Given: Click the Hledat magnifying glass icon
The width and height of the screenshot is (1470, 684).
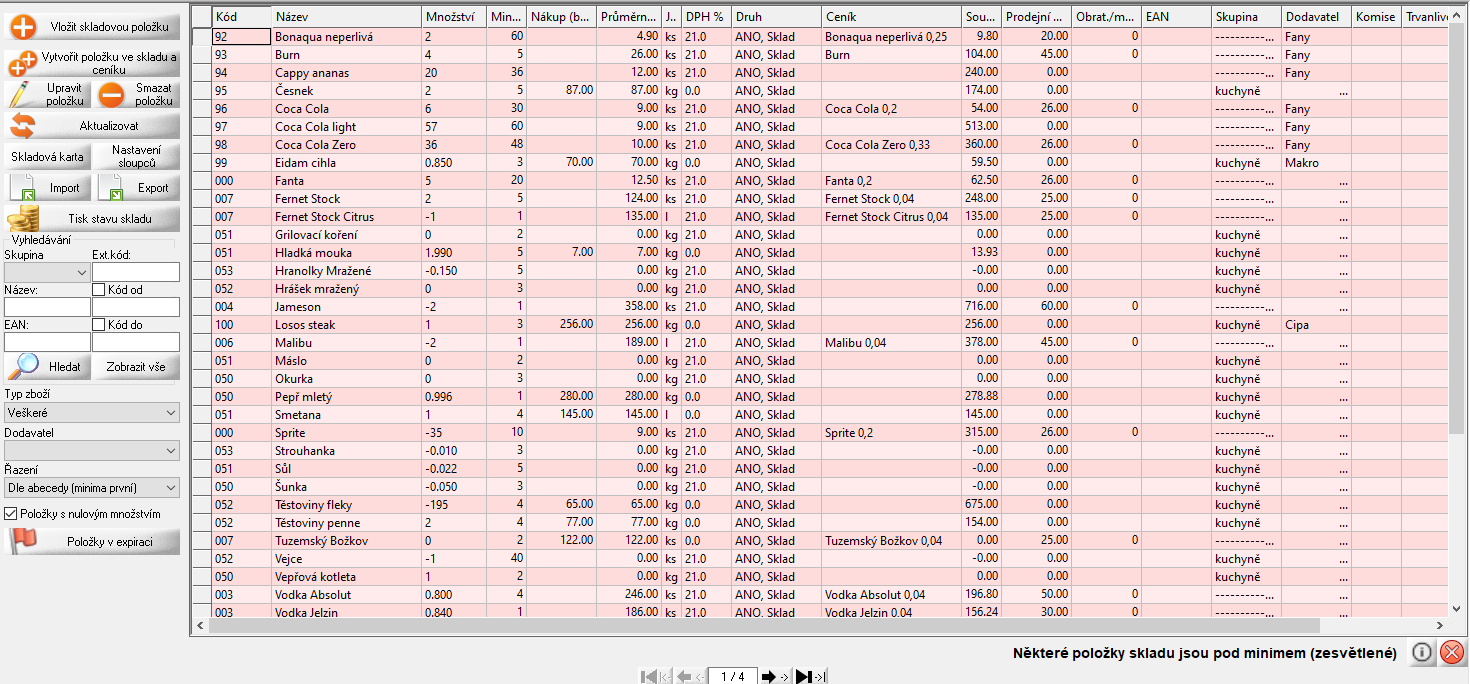Looking at the screenshot, I should (22, 367).
